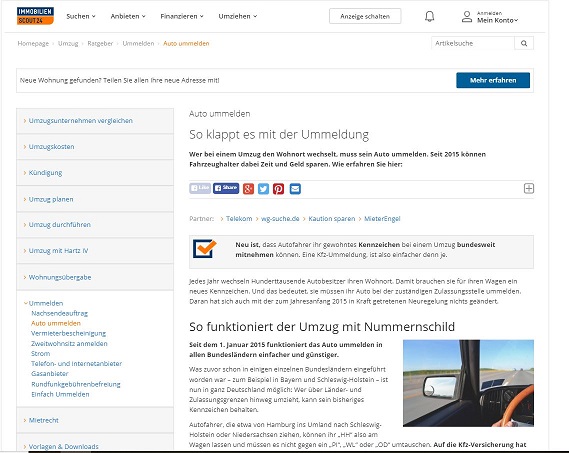
Task: Click the user account avatar icon
Action: tap(467, 17)
